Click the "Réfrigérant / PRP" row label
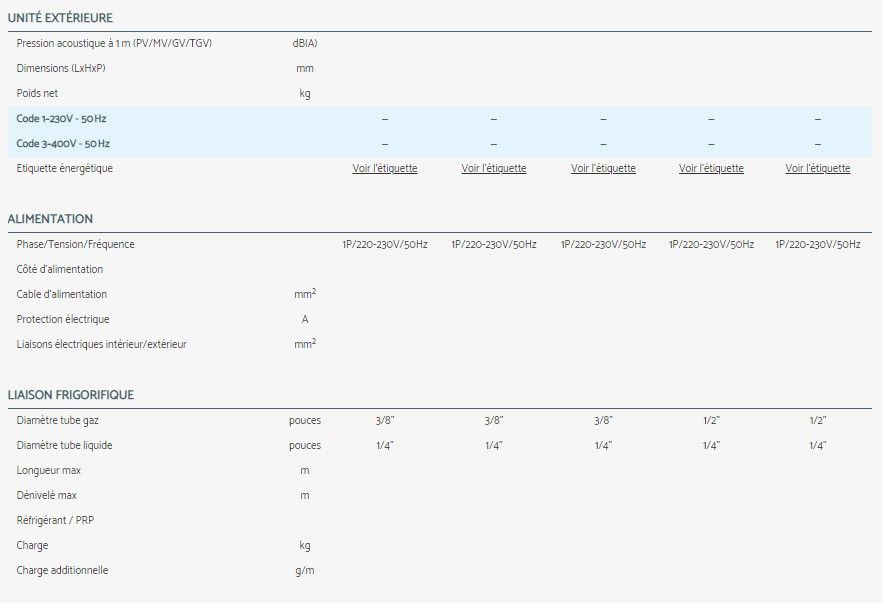The image size is (882, 603). click(55, 521)
